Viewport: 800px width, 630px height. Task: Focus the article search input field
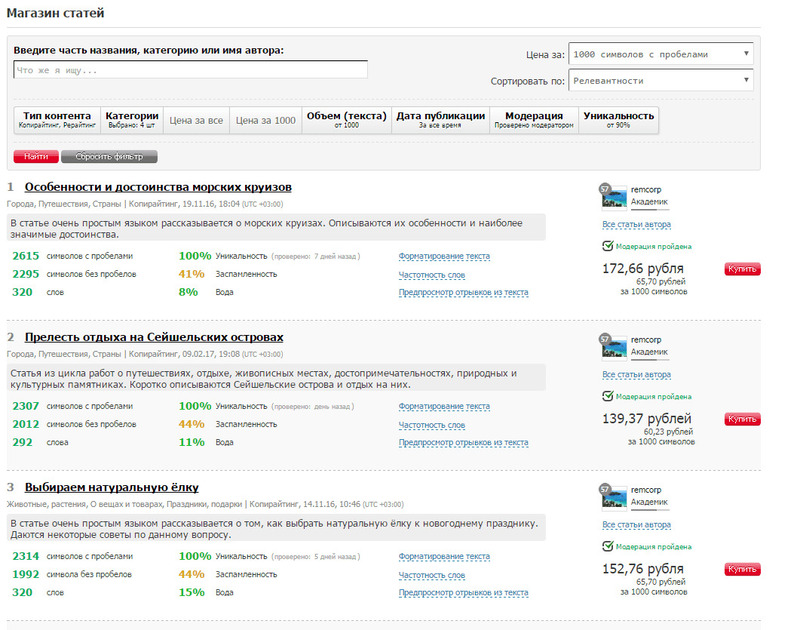[x=190, y=70]
